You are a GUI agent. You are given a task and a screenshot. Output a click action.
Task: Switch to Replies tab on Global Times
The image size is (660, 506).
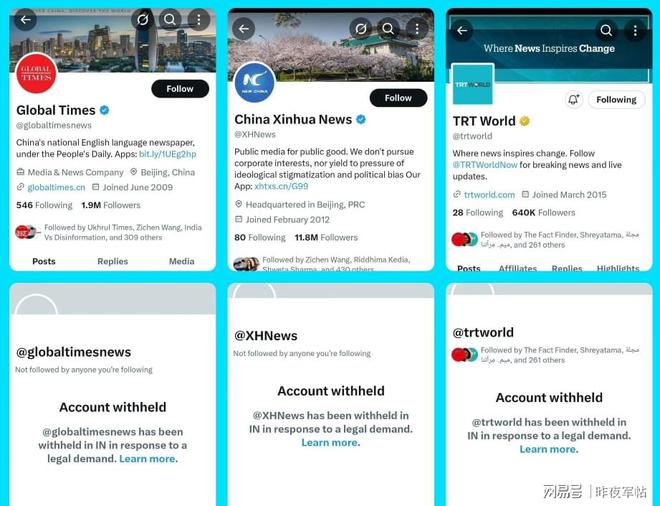coord(113,261)
